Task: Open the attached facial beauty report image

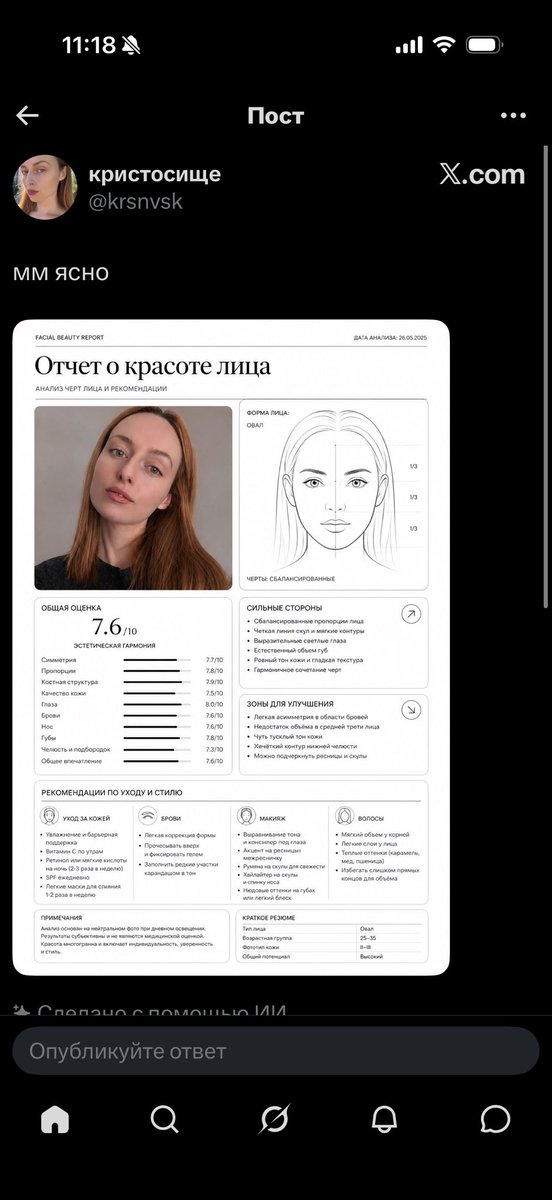Action: pos(231,647)
